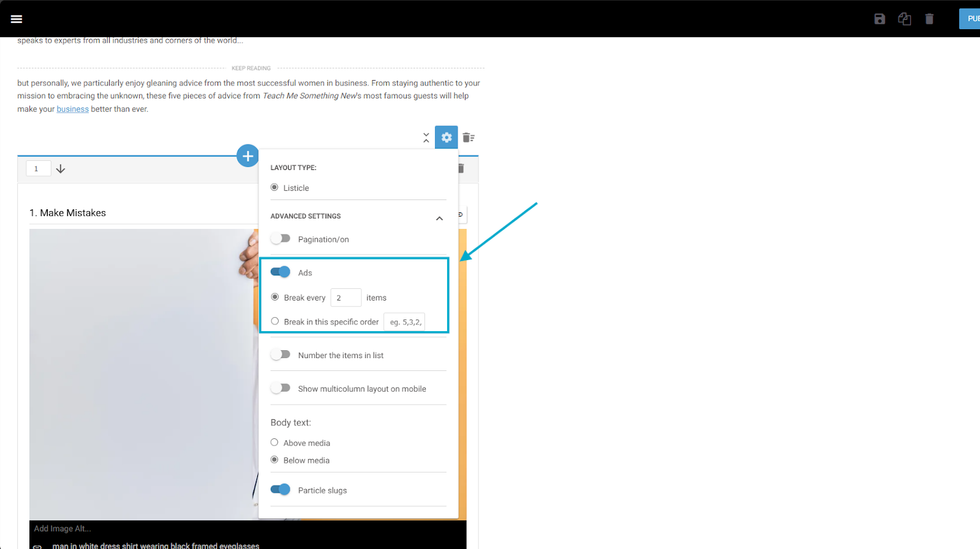Select Break in this specific order
Viewport: 980px width, 549px height.
pyautogui.click(x=275, y=322)
